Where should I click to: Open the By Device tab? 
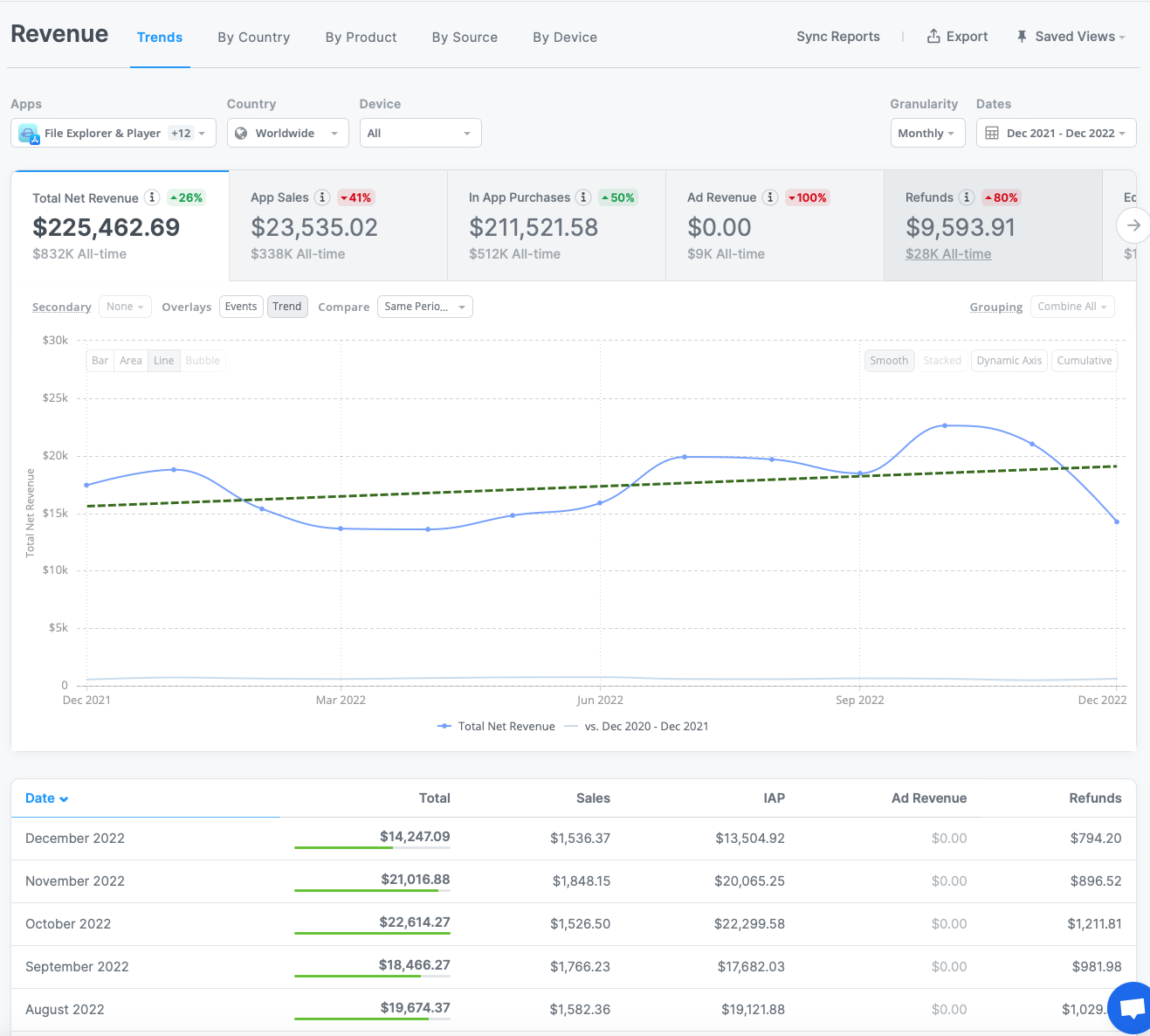pos(565,38)
